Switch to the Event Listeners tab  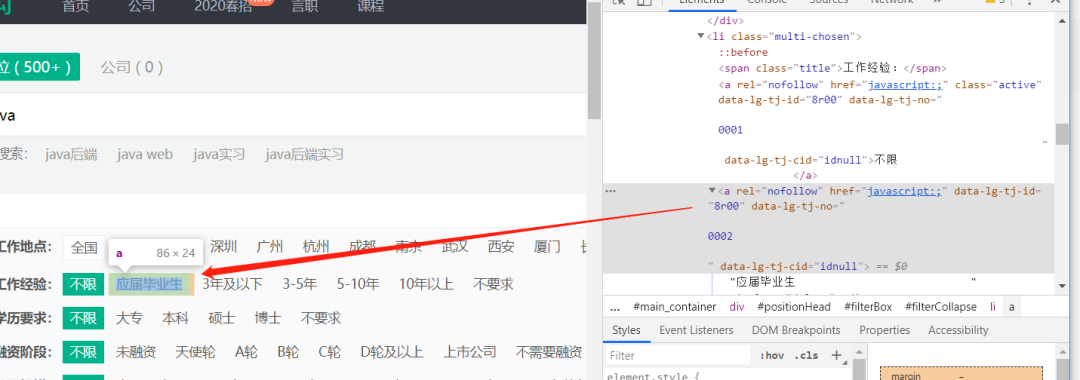click(696, 330)
